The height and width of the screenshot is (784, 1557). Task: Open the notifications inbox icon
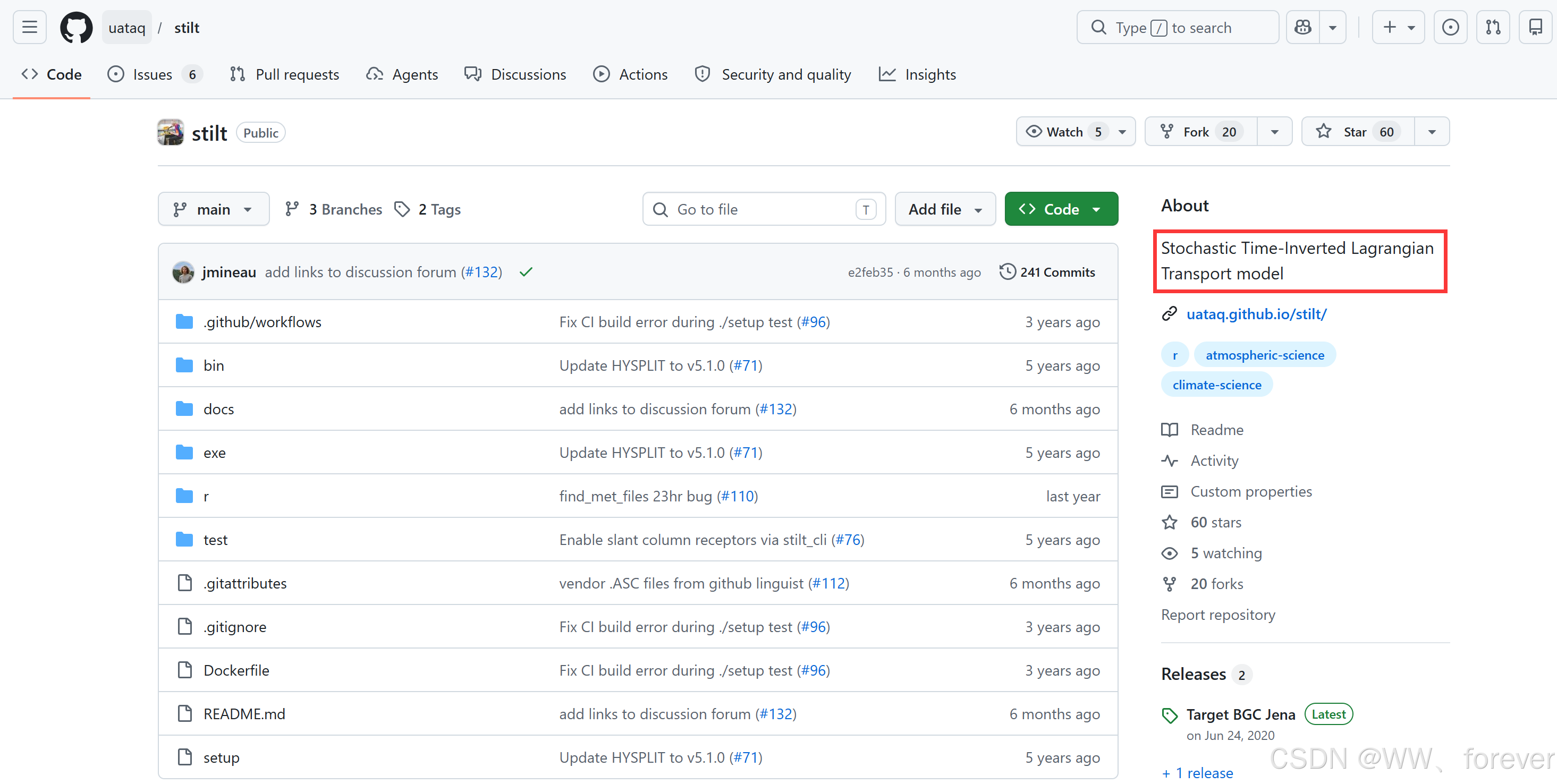(x=1535, y=27)
